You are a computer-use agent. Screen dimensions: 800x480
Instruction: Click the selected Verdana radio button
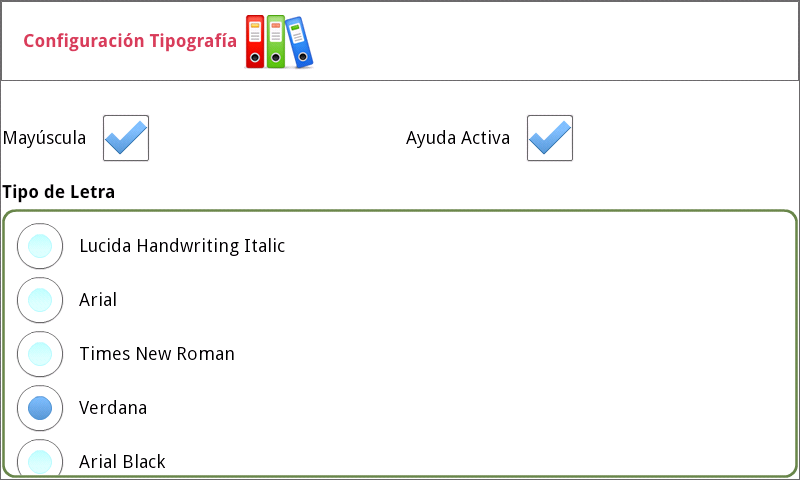[x=40, y=408]
